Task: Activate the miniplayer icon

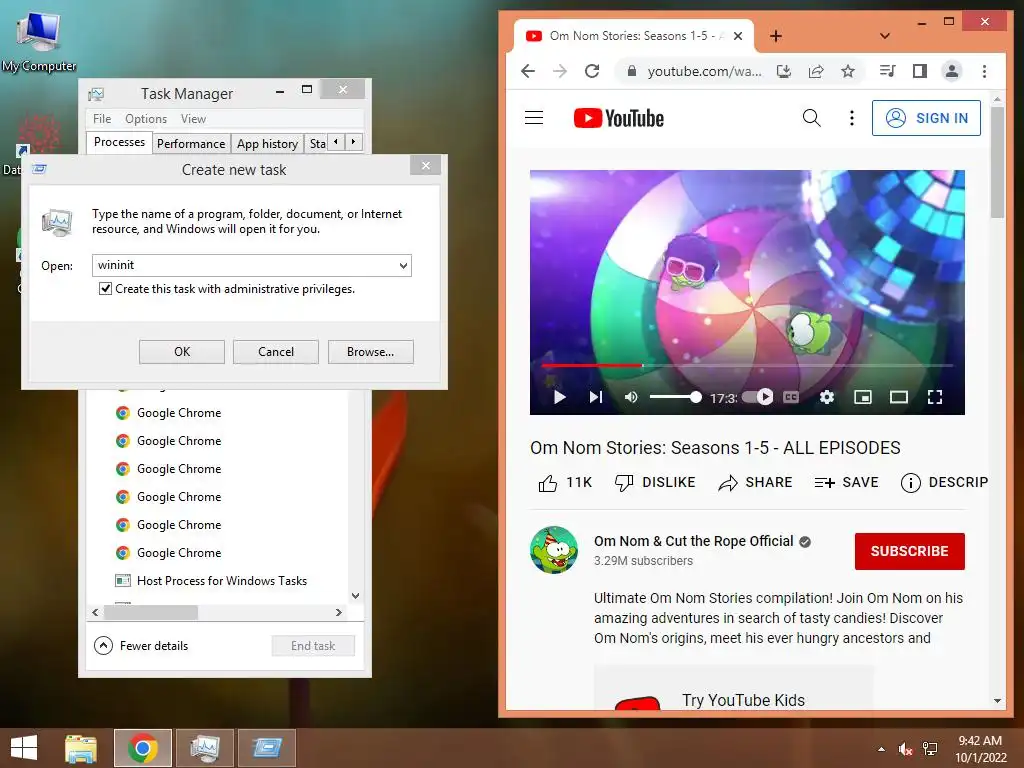Action: click(863, 397)
